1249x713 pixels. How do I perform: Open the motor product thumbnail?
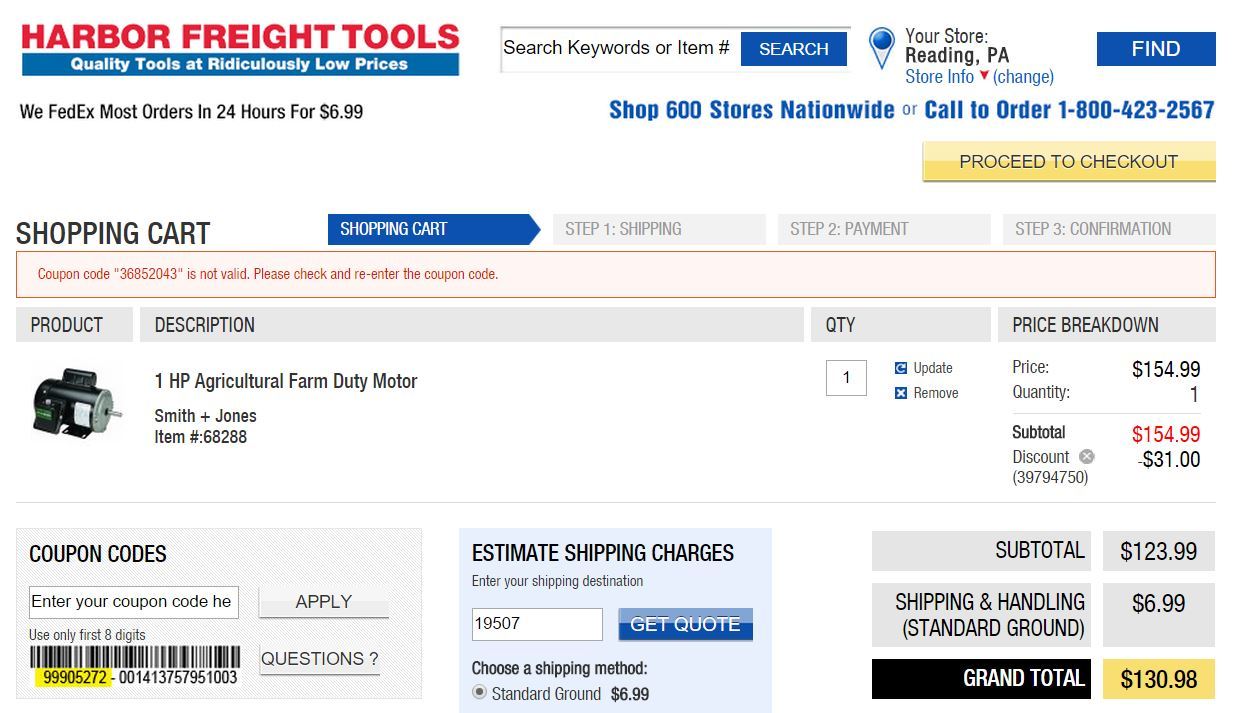76,404
